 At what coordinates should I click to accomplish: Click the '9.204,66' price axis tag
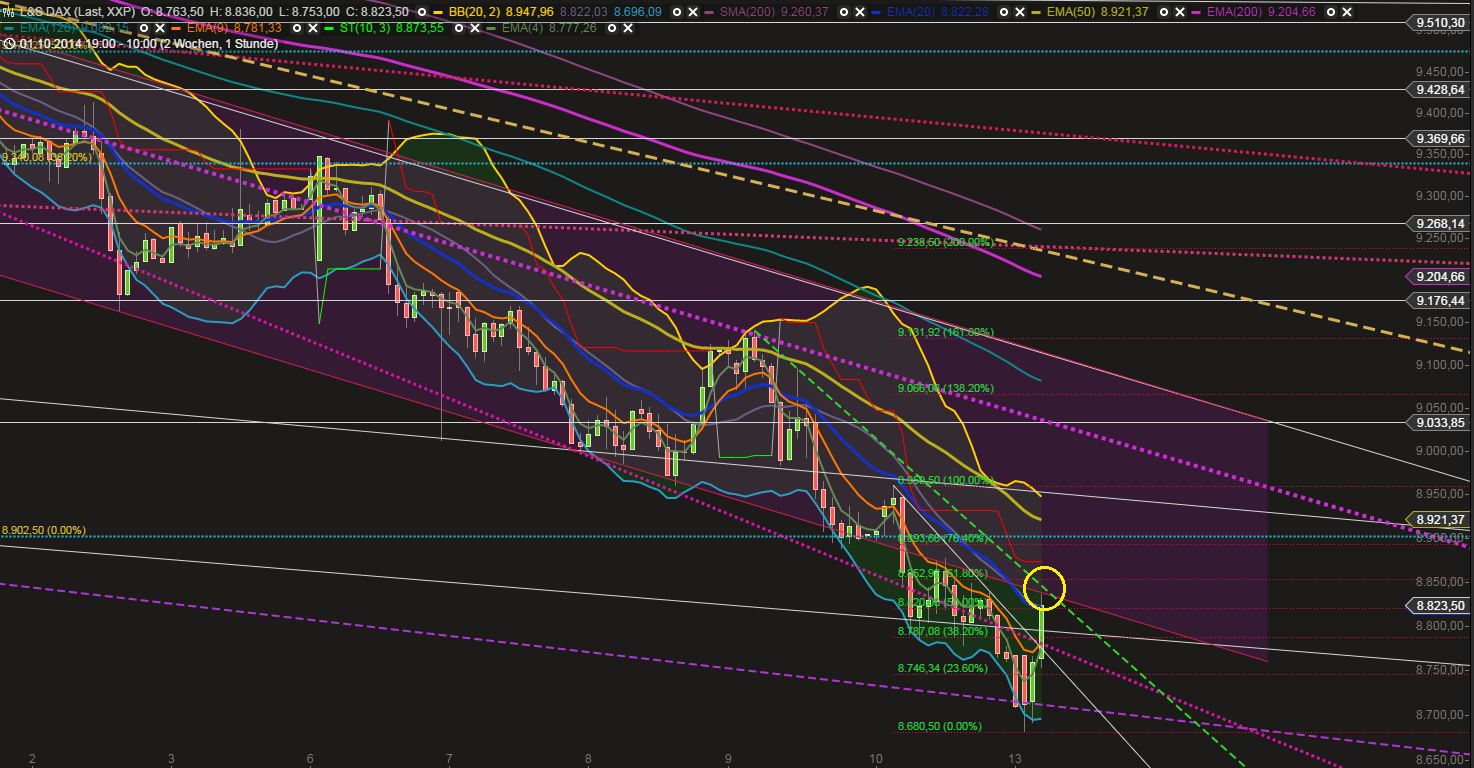click(1440, 276)
